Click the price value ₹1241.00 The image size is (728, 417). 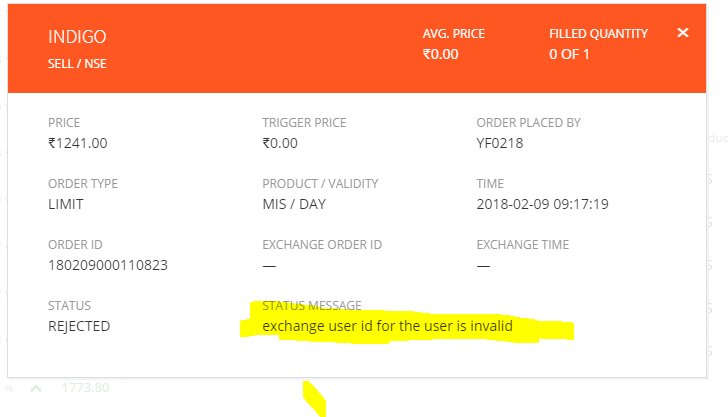(x=77, y=143)
